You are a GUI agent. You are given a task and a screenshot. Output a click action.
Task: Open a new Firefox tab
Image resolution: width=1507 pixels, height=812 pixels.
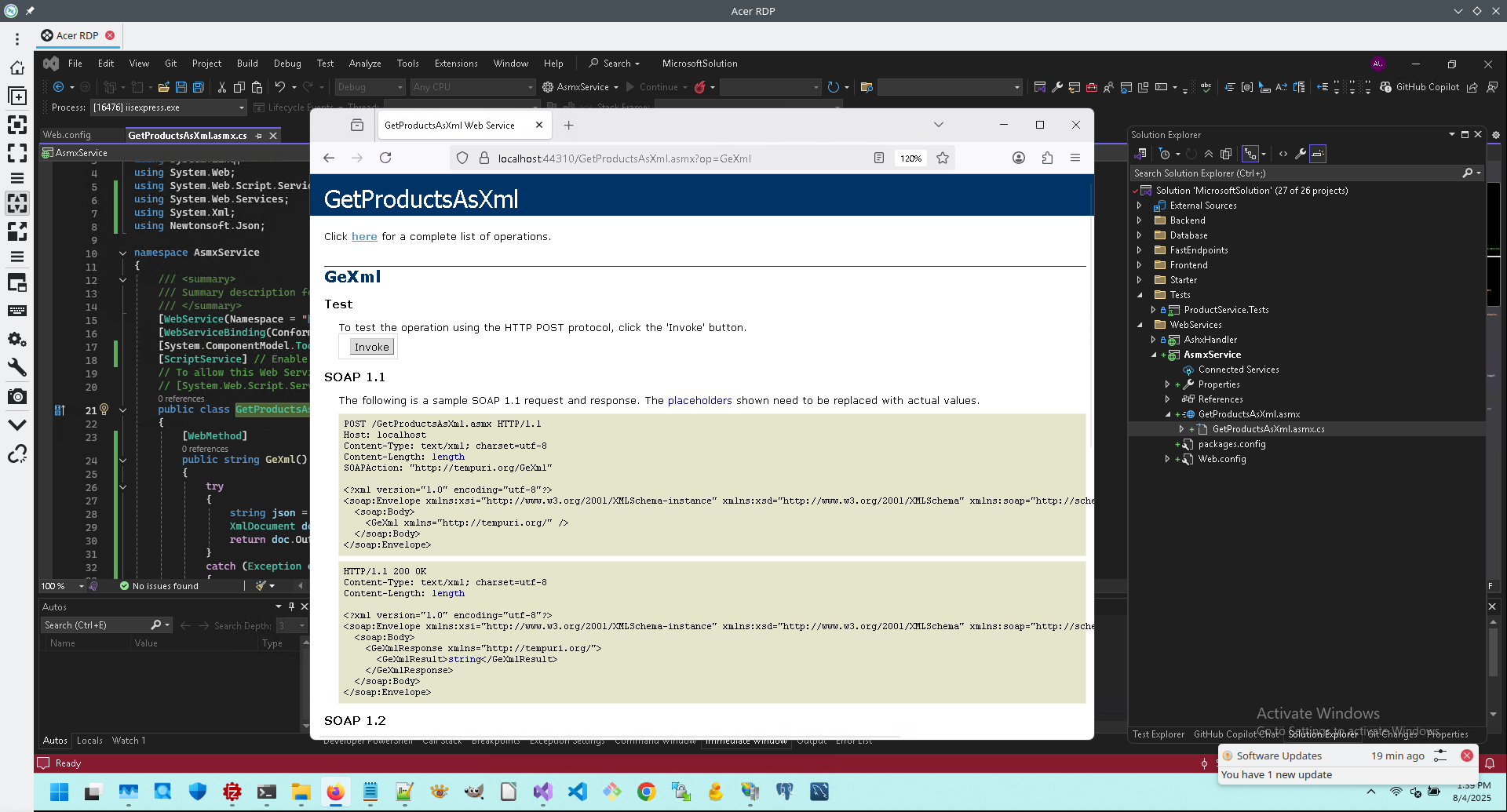pos(568,125)
